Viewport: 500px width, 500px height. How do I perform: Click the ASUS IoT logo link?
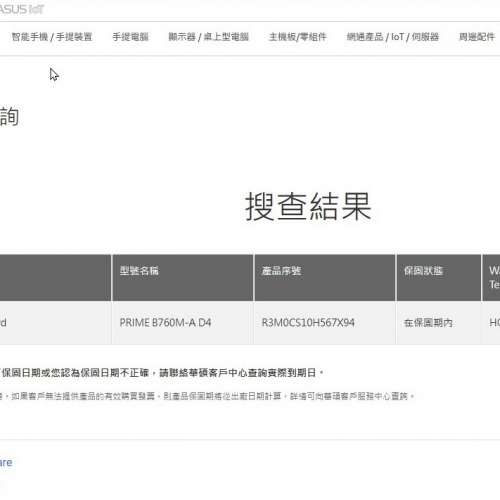click(22, 9)
